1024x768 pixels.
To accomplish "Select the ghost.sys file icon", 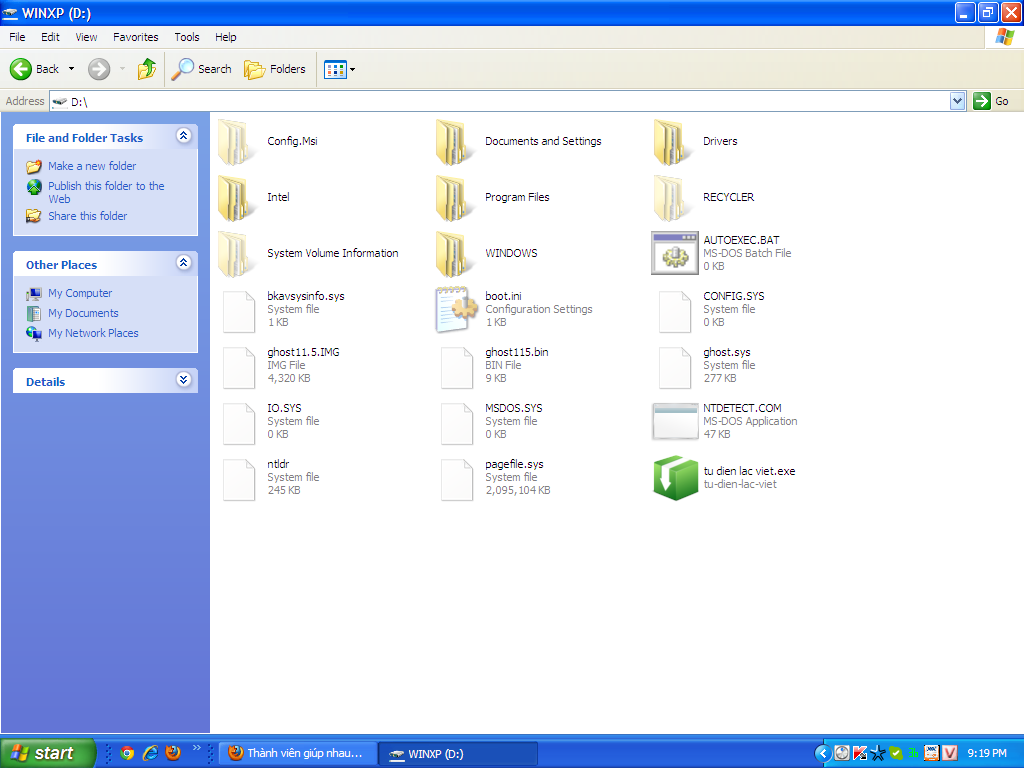I will tap(675, 368).
